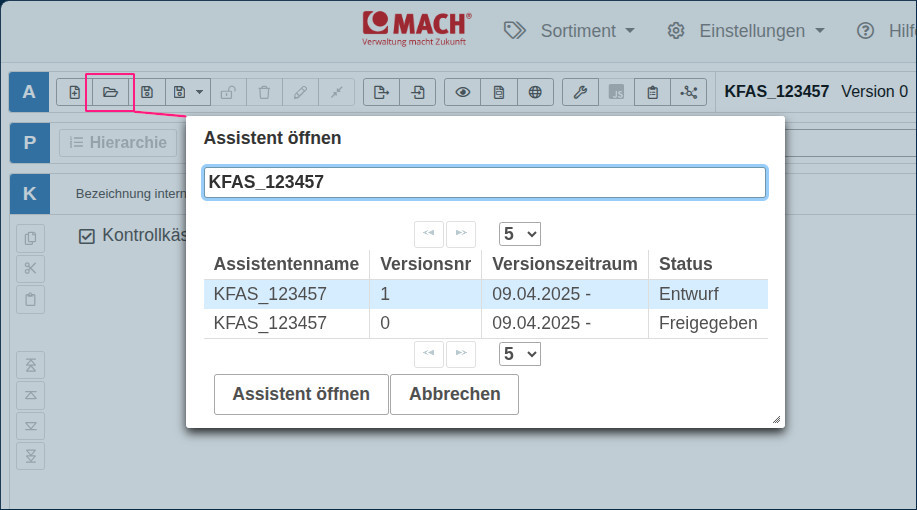Image resolution: width=917 pixels, height=510 pixels.
Task: Click the export arrow icon
Action: (381, 92)
